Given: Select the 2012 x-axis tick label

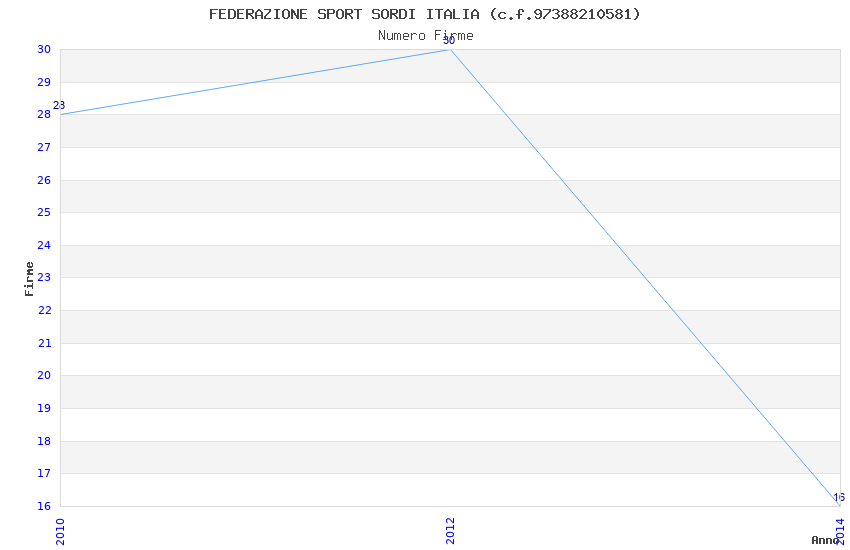Looking at the screenshot, I should point(450,530).
